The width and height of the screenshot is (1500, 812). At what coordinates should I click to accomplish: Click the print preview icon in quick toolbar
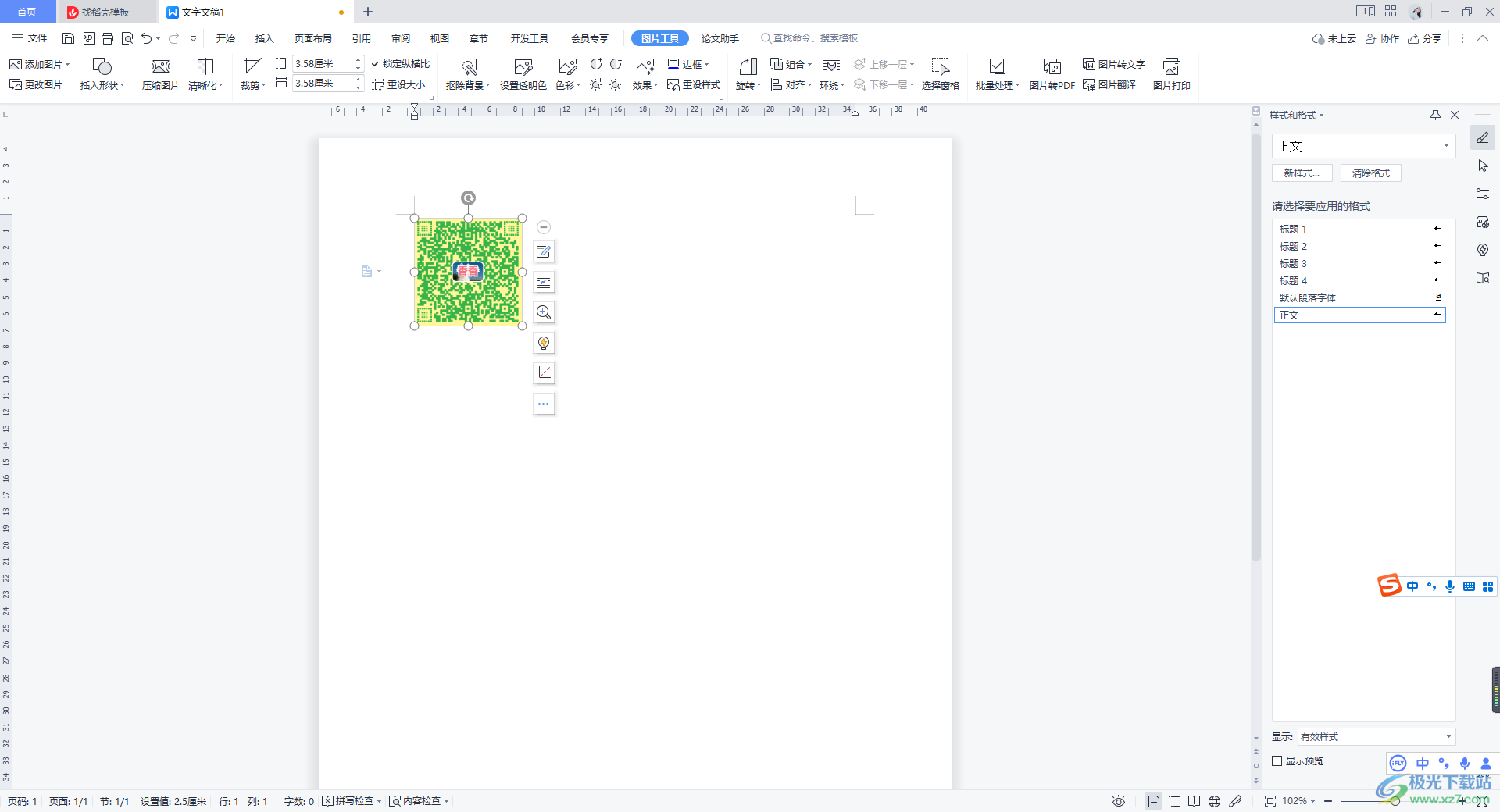pos(127,38)
